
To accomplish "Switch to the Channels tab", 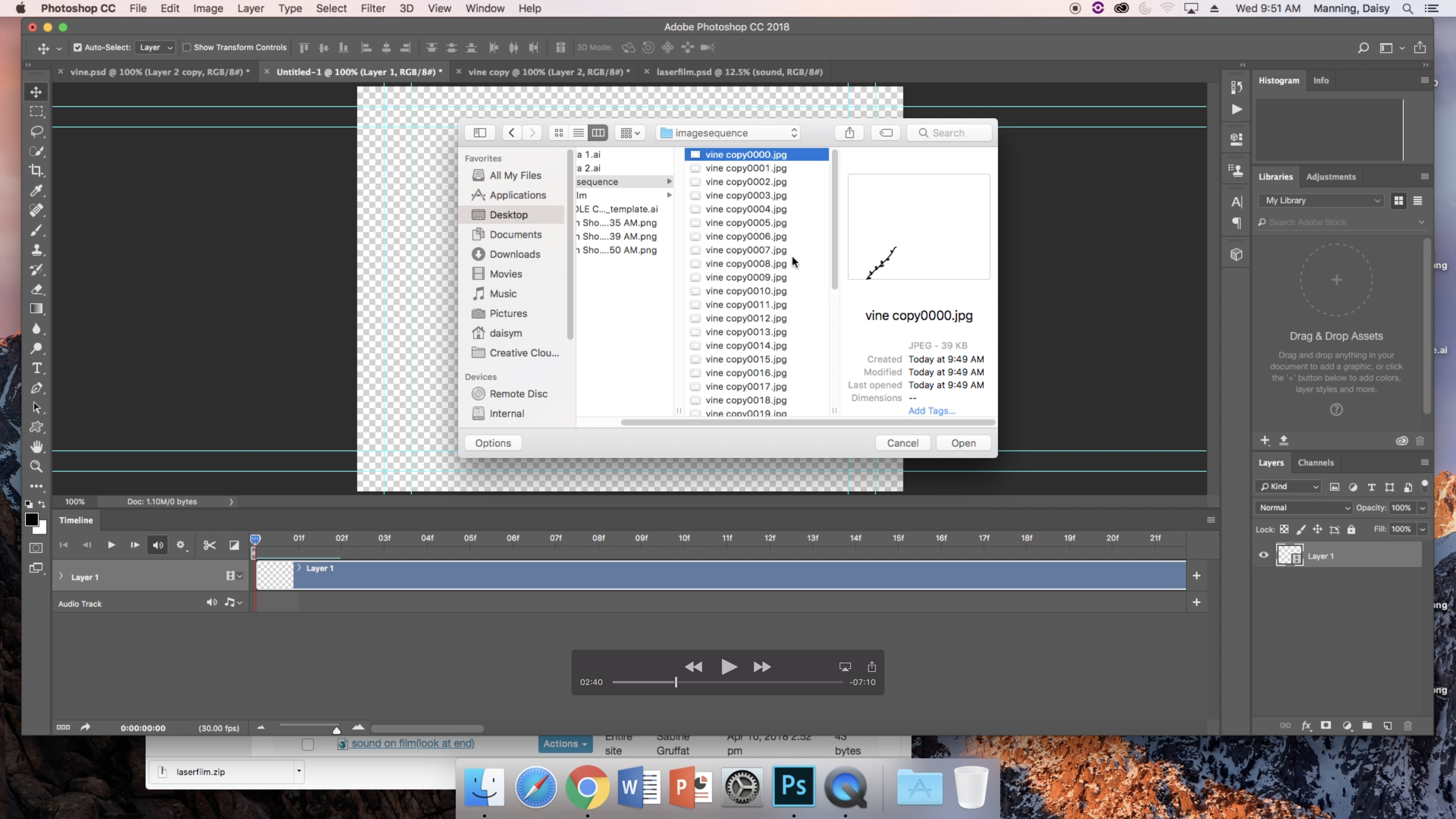I will (x=1316, y=462).
